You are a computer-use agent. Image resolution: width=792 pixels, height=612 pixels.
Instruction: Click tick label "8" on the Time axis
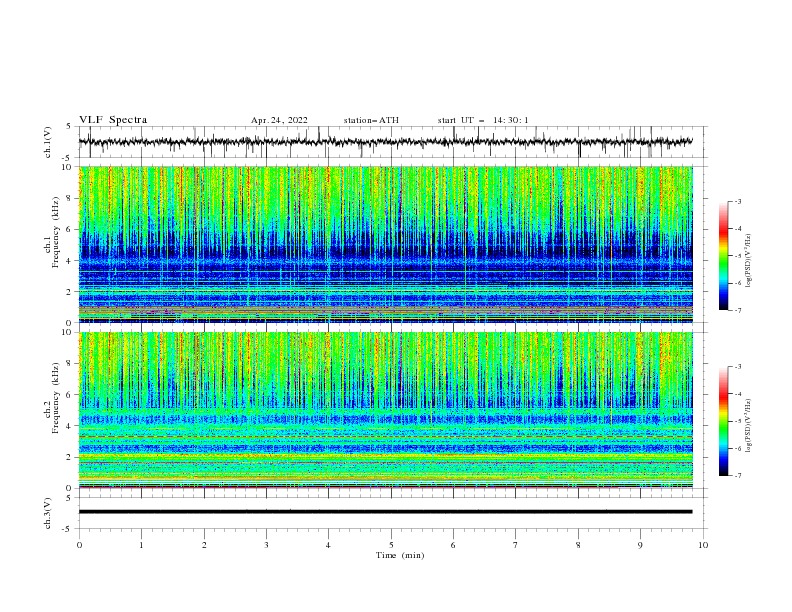pos(578,545)
